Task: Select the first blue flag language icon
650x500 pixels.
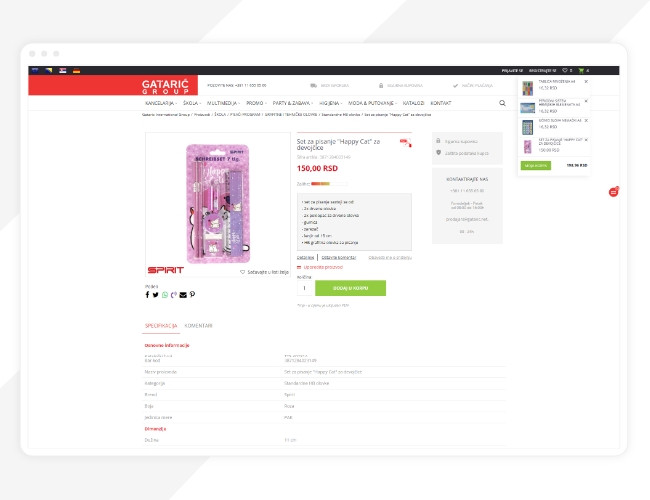Action: coord(35,70)
